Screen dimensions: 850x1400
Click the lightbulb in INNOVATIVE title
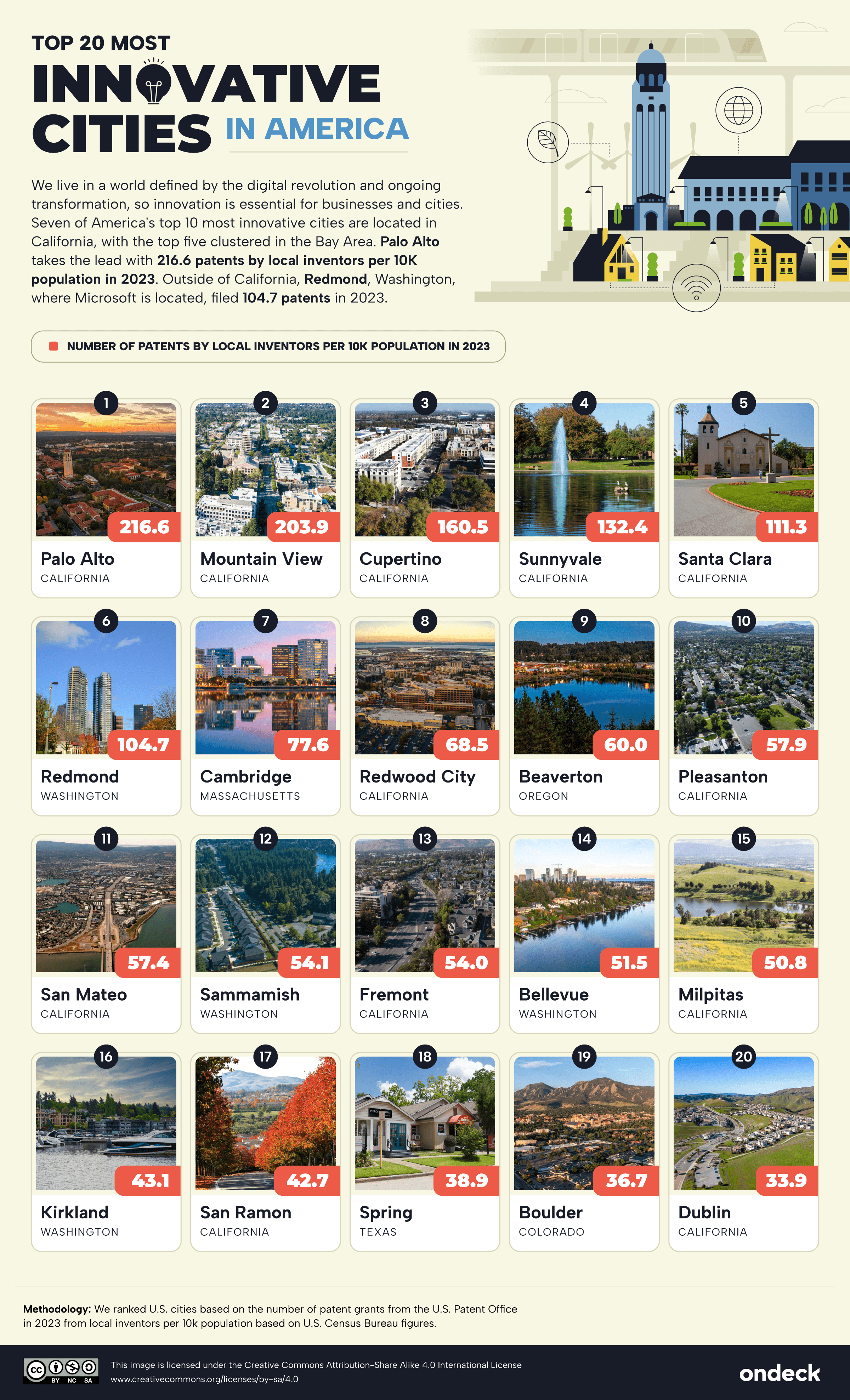coord(153,82)
